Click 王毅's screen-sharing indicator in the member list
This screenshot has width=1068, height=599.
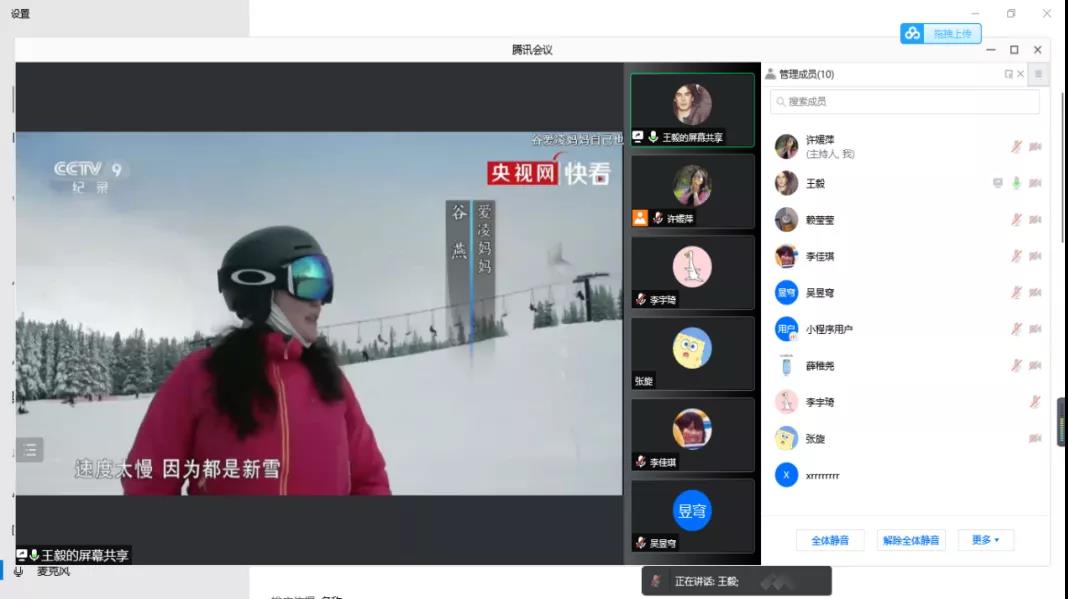click(996, 183)
